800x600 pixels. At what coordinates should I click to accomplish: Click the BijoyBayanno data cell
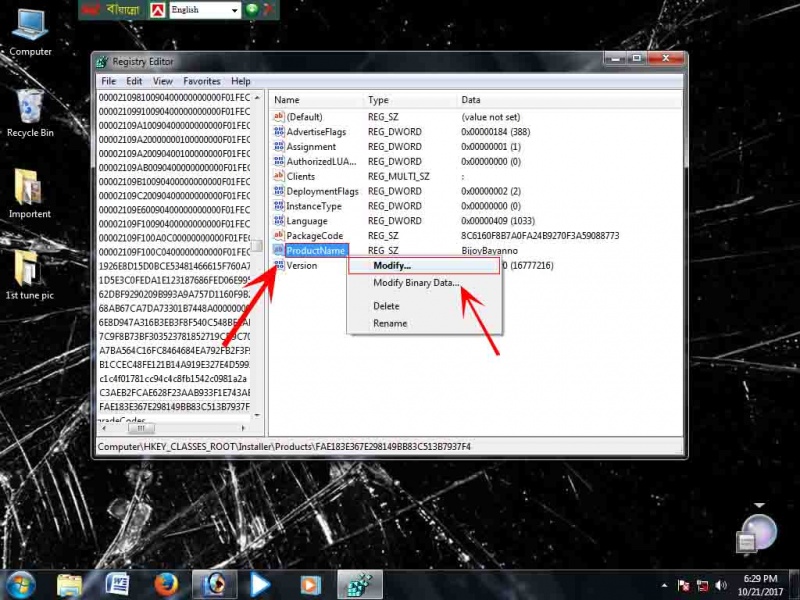pos(489,251)
